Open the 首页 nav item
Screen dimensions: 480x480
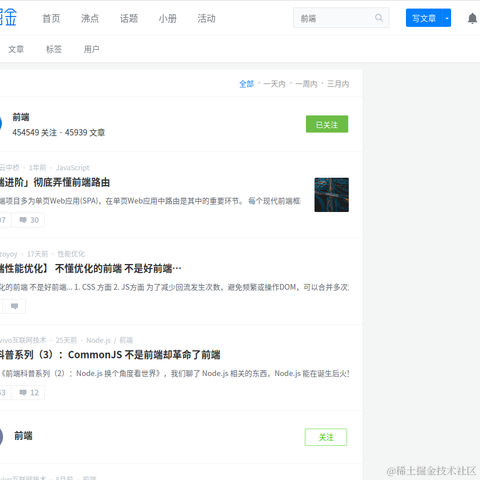[51, 19]
